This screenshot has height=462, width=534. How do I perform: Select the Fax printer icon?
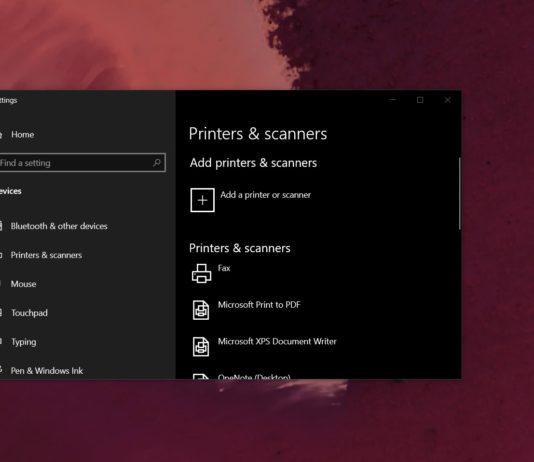click(x=201, y=273)
